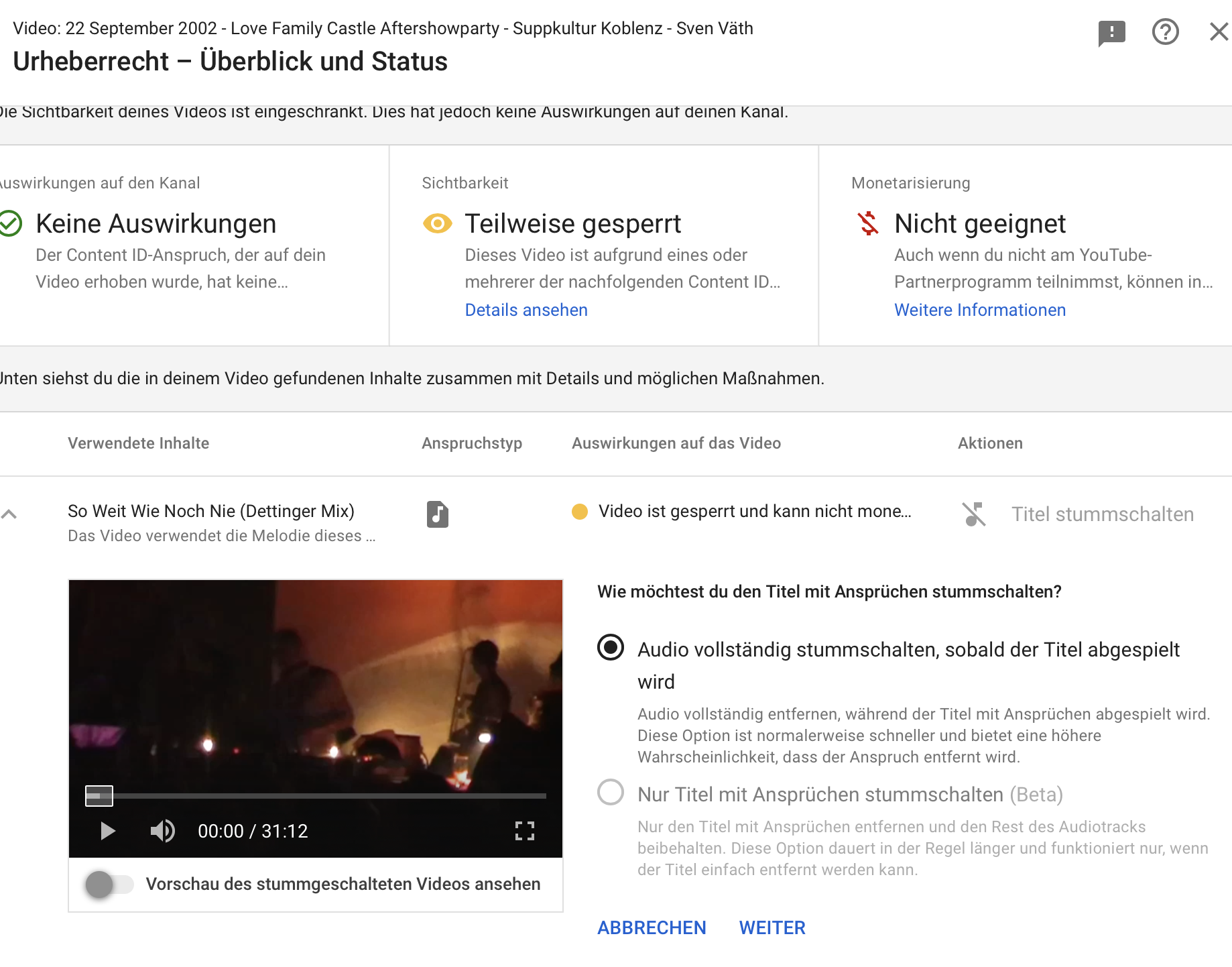Collapse the 'So Weit Wie Noch Nie' claim row
1232x967 pixels.
[9, 514]
